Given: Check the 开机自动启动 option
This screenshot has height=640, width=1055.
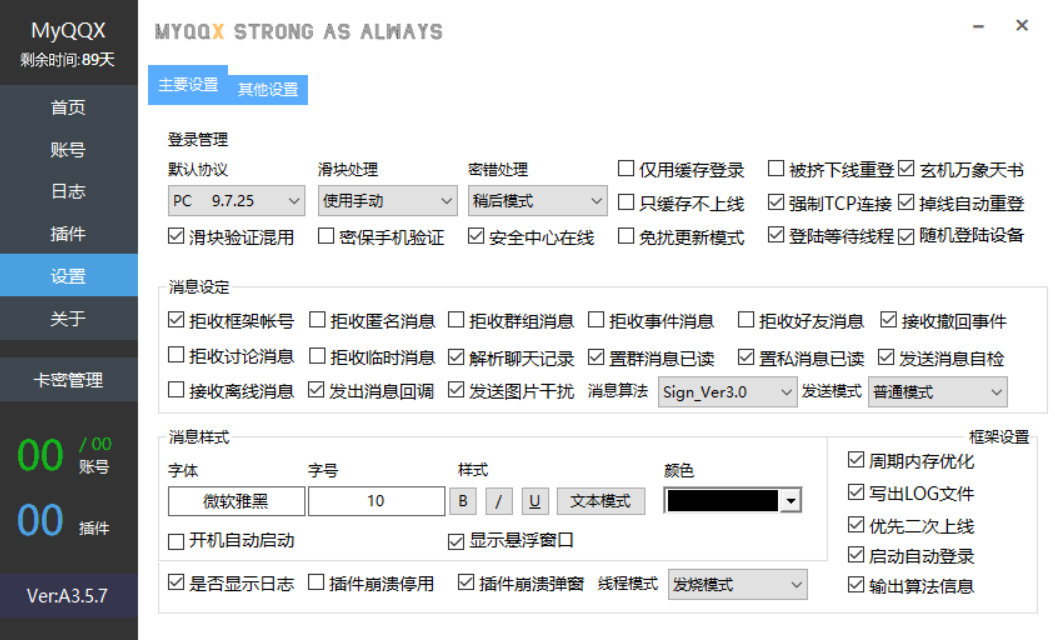Looking at the screenshot, I should tap(177, 541).
